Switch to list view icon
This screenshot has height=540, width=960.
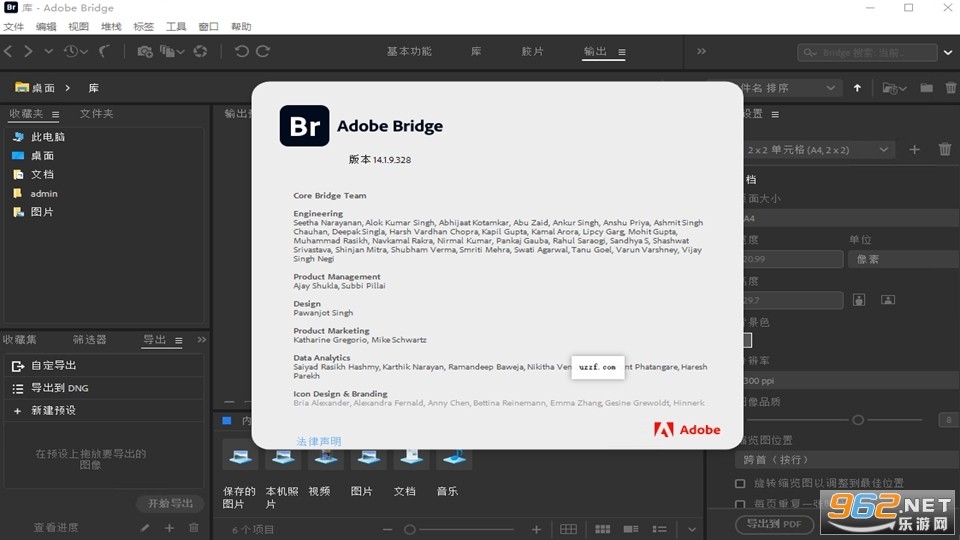click(x=659, y=529)
